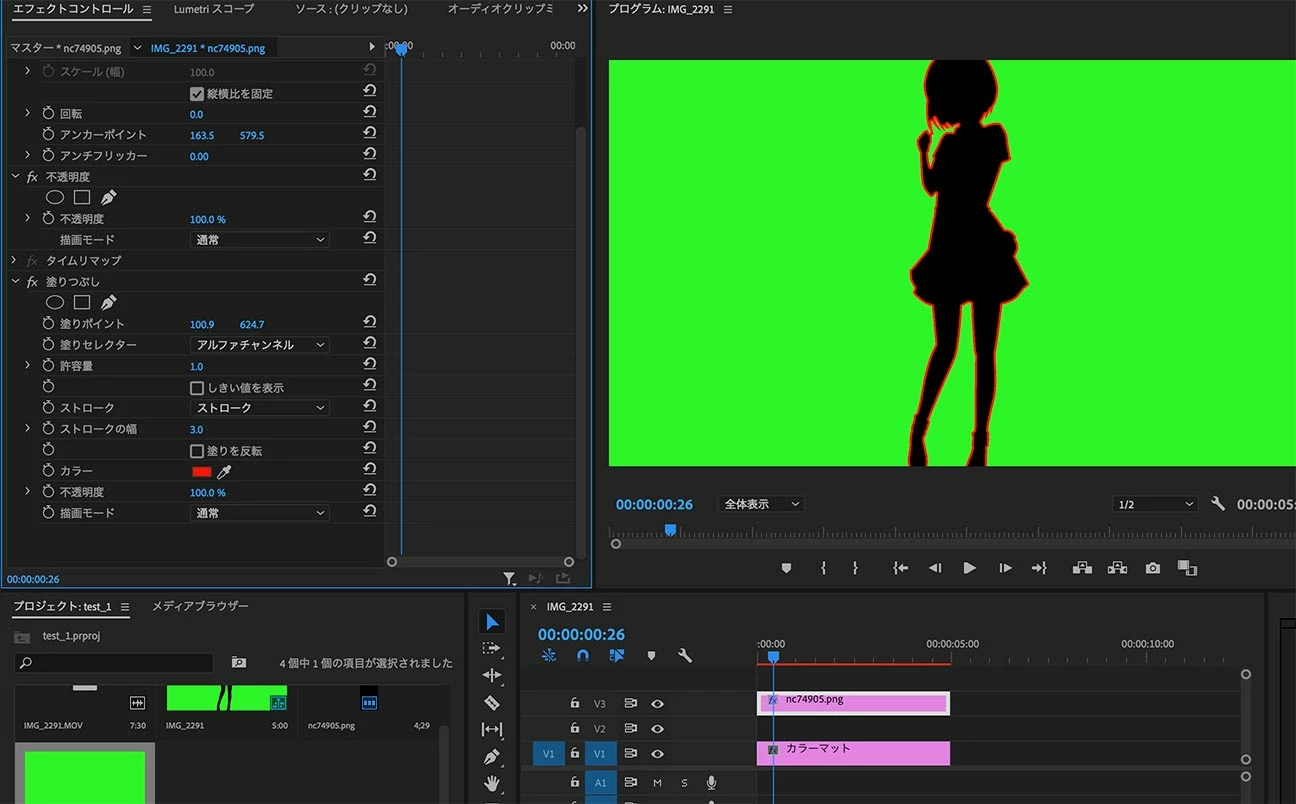Click the red カラー swatch
The image size is (1296, 804).
201,472
